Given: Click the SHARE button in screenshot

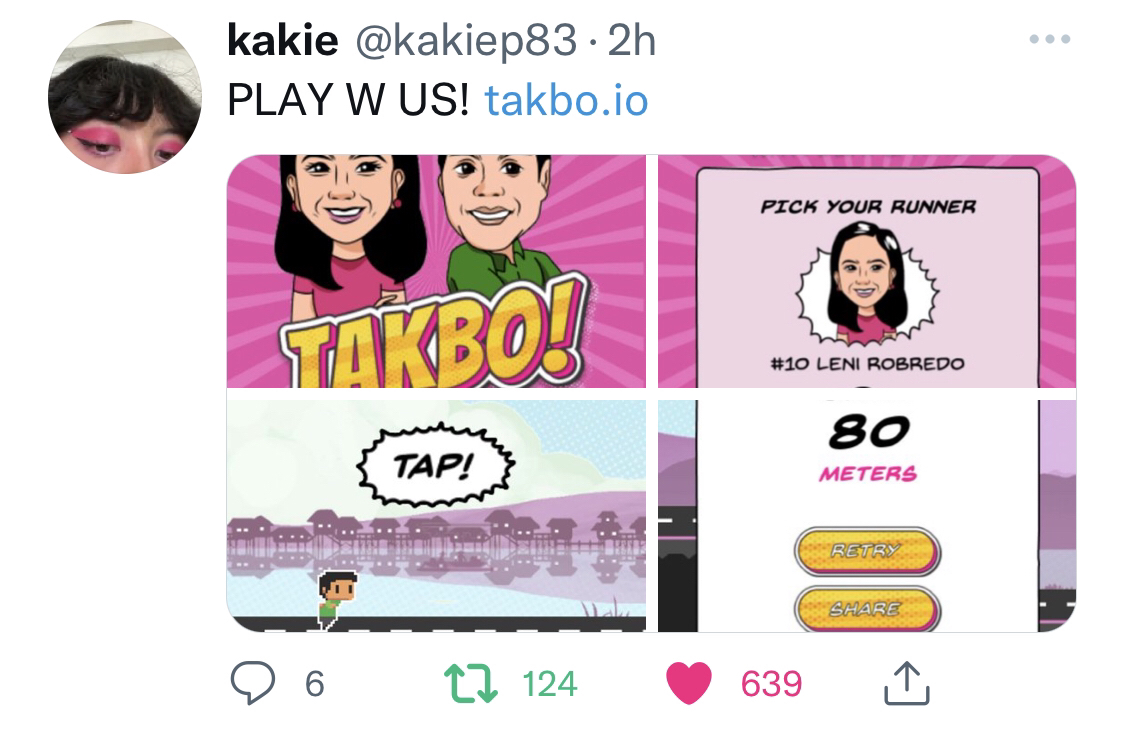Looking at the screenshot, I should pyautogui.click(x=867, y=609).
